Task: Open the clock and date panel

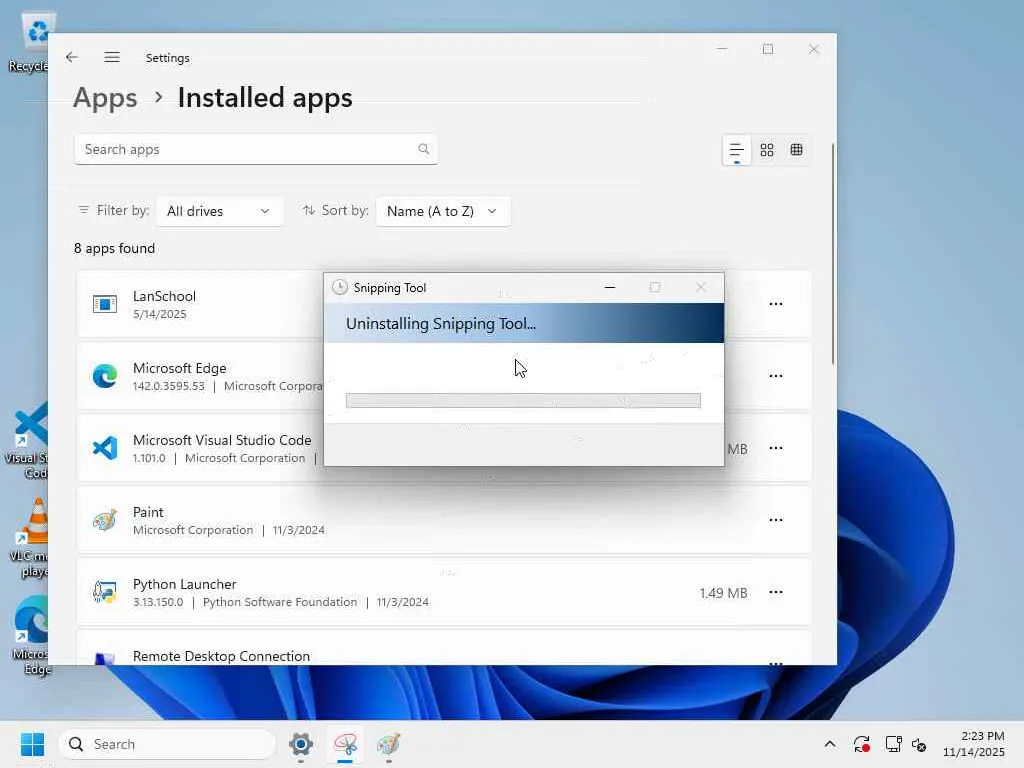Action: [x=974, y=744]
